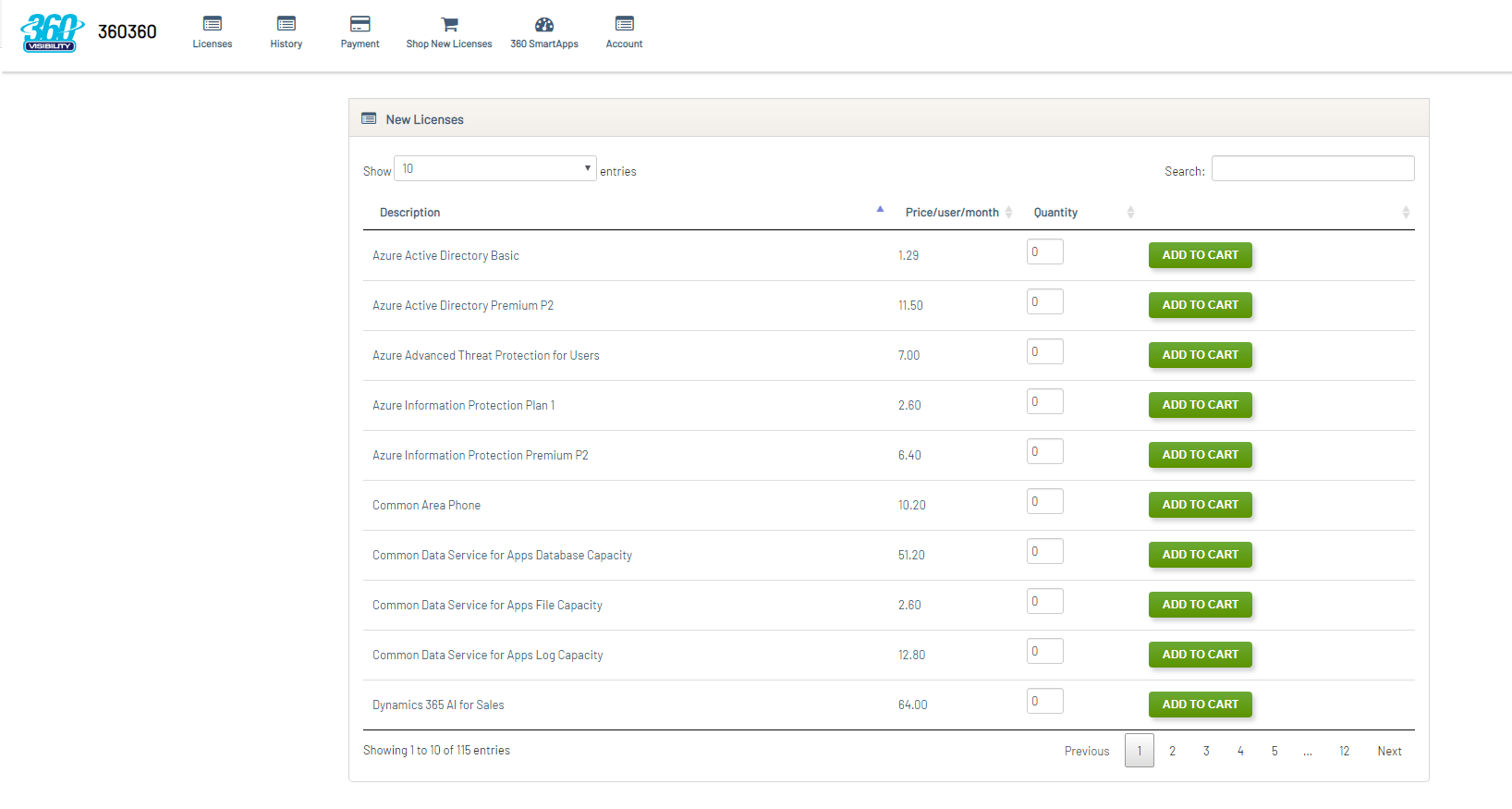The image size is (1512, 809).
Task: Click quantity field for Azure Information Protection Premium P2
Action: (x=1045, y=451)
